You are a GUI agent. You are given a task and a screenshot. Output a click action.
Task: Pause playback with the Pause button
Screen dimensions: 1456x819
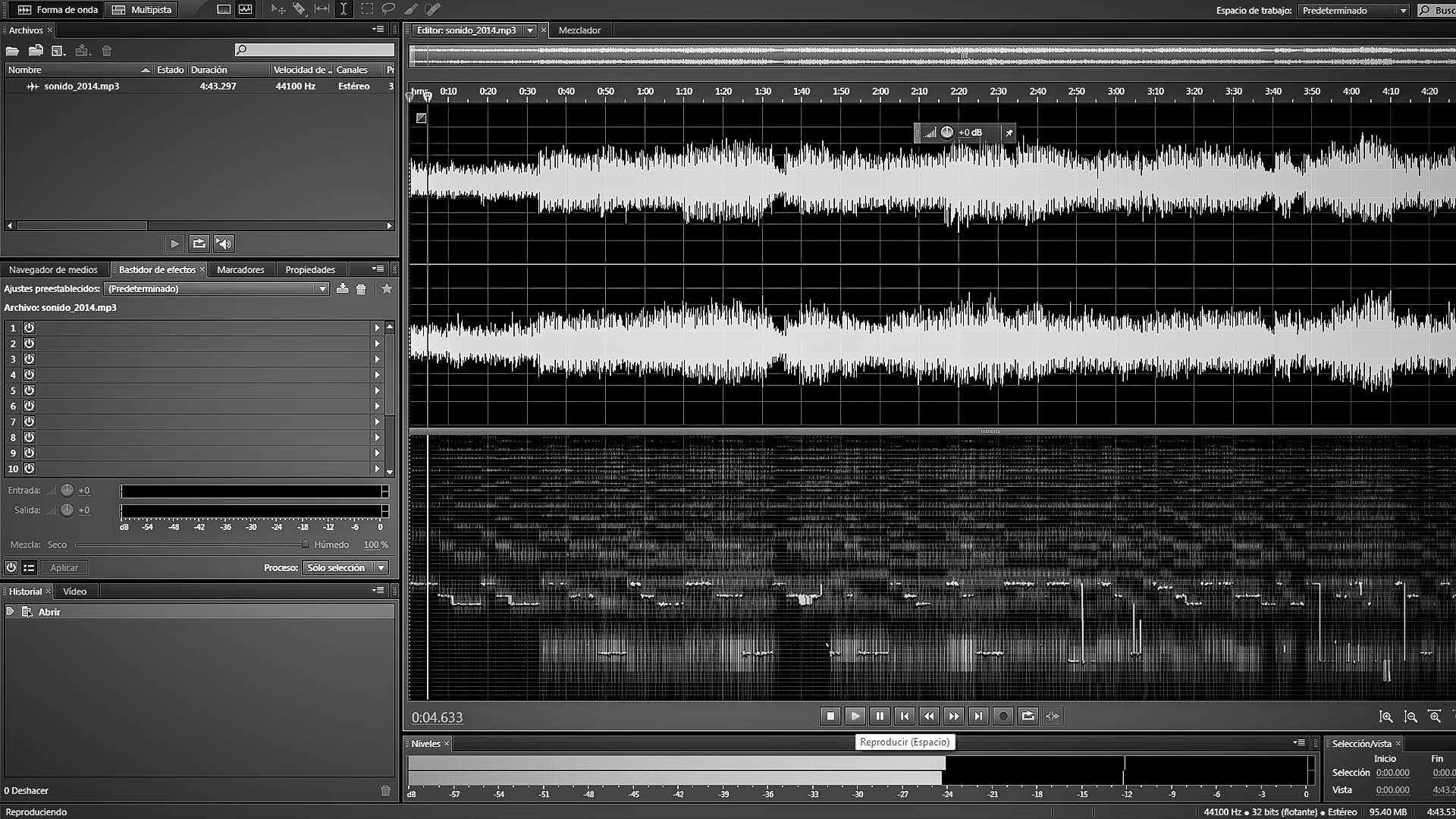tap(880, 716)
